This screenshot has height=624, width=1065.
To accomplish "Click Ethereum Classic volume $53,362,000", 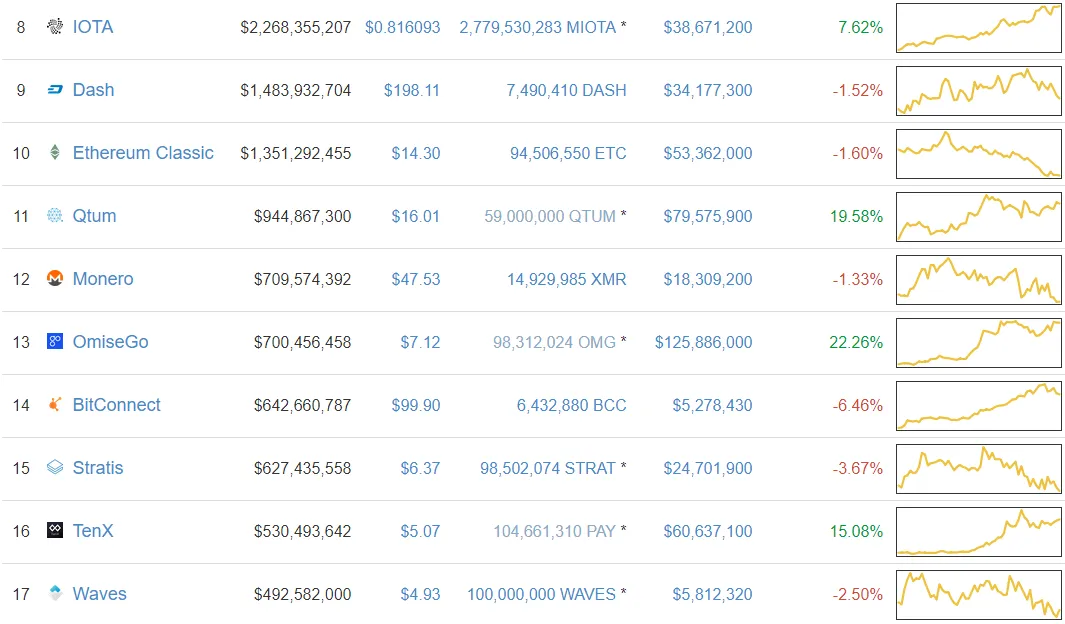I will click(x=708, y=153).
